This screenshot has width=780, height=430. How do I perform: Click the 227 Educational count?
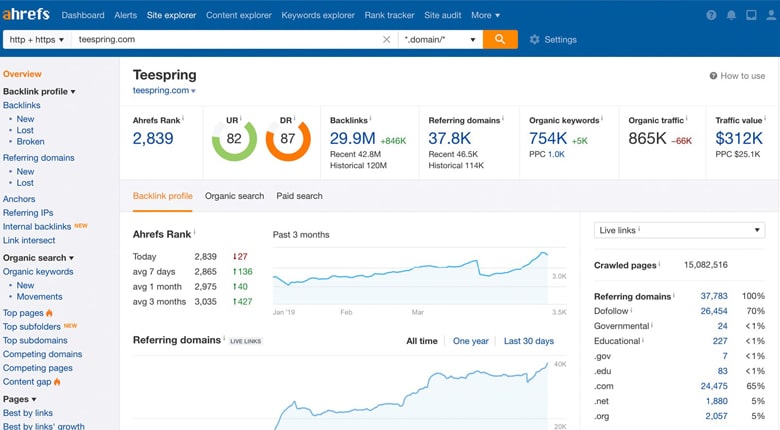click(720, 341)
